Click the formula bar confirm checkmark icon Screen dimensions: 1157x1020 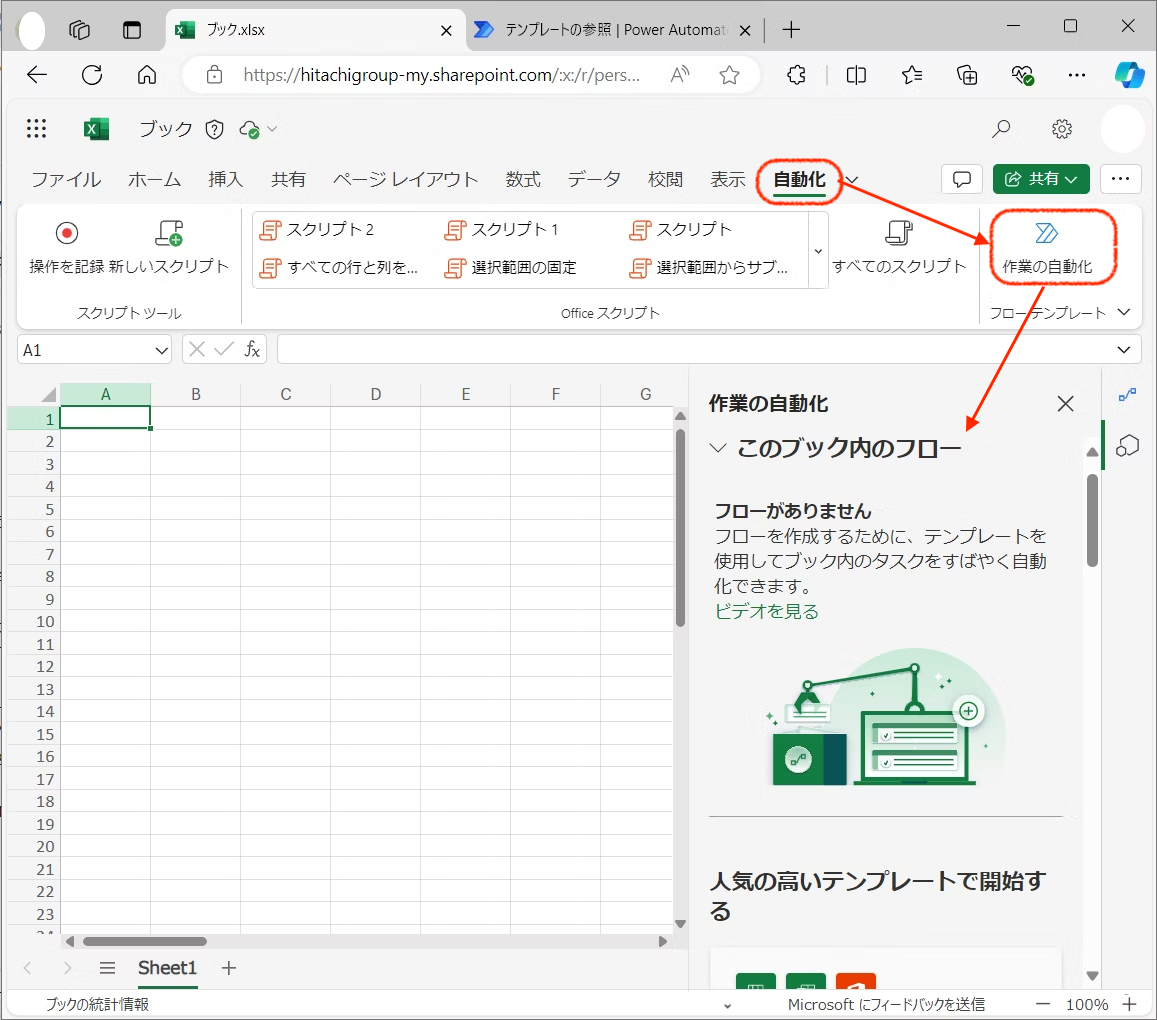coord(224,349)
